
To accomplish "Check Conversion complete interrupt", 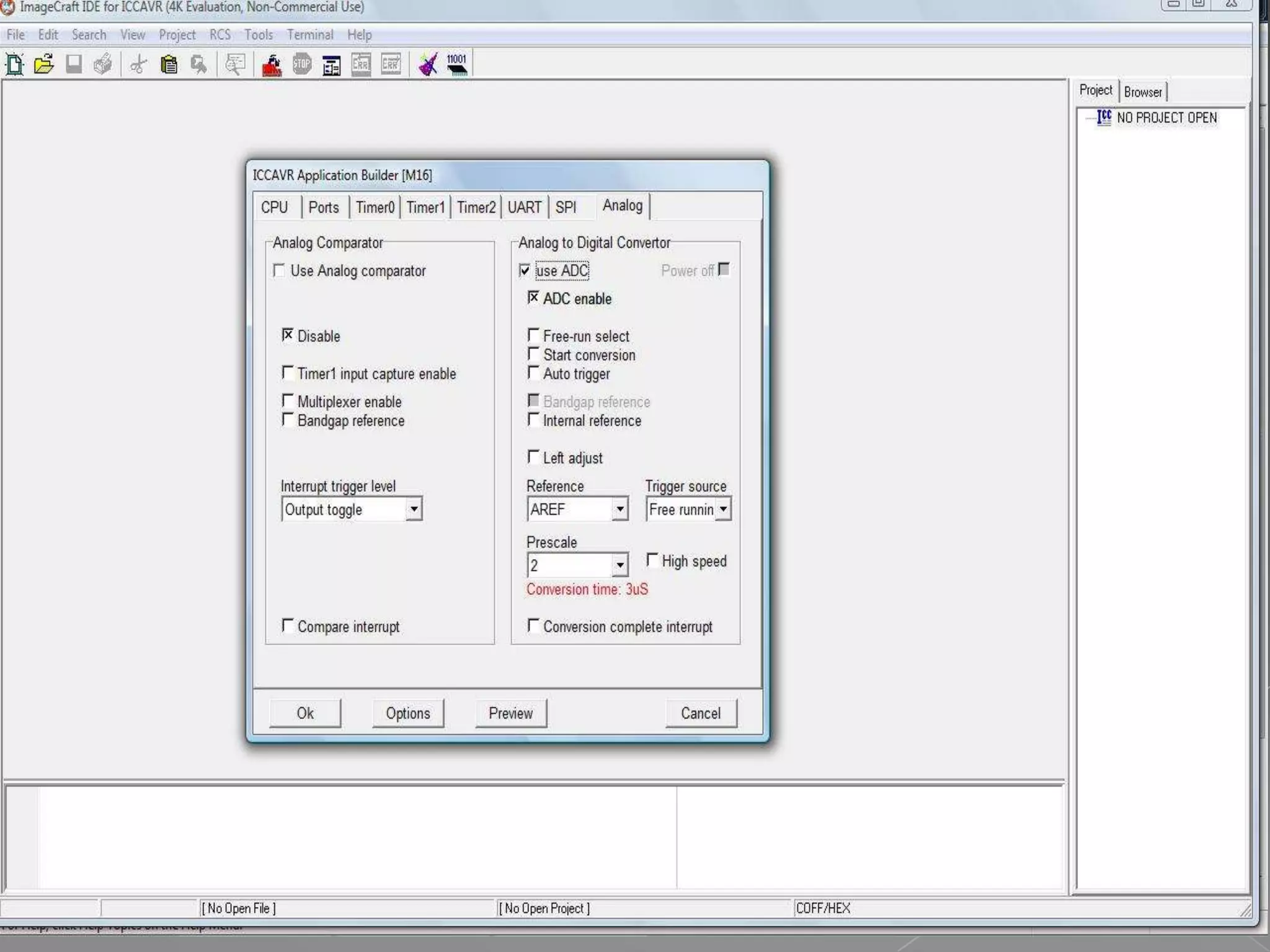I will (533, 625).
